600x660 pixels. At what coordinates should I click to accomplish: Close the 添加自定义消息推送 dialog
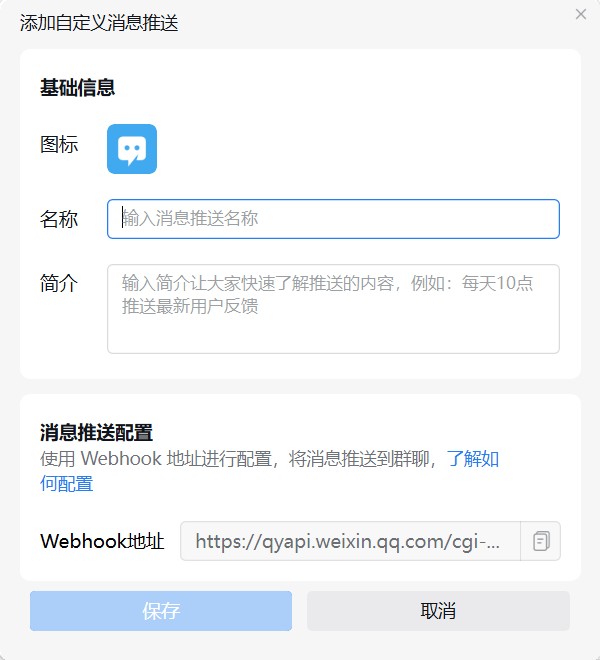click(581, 14)
